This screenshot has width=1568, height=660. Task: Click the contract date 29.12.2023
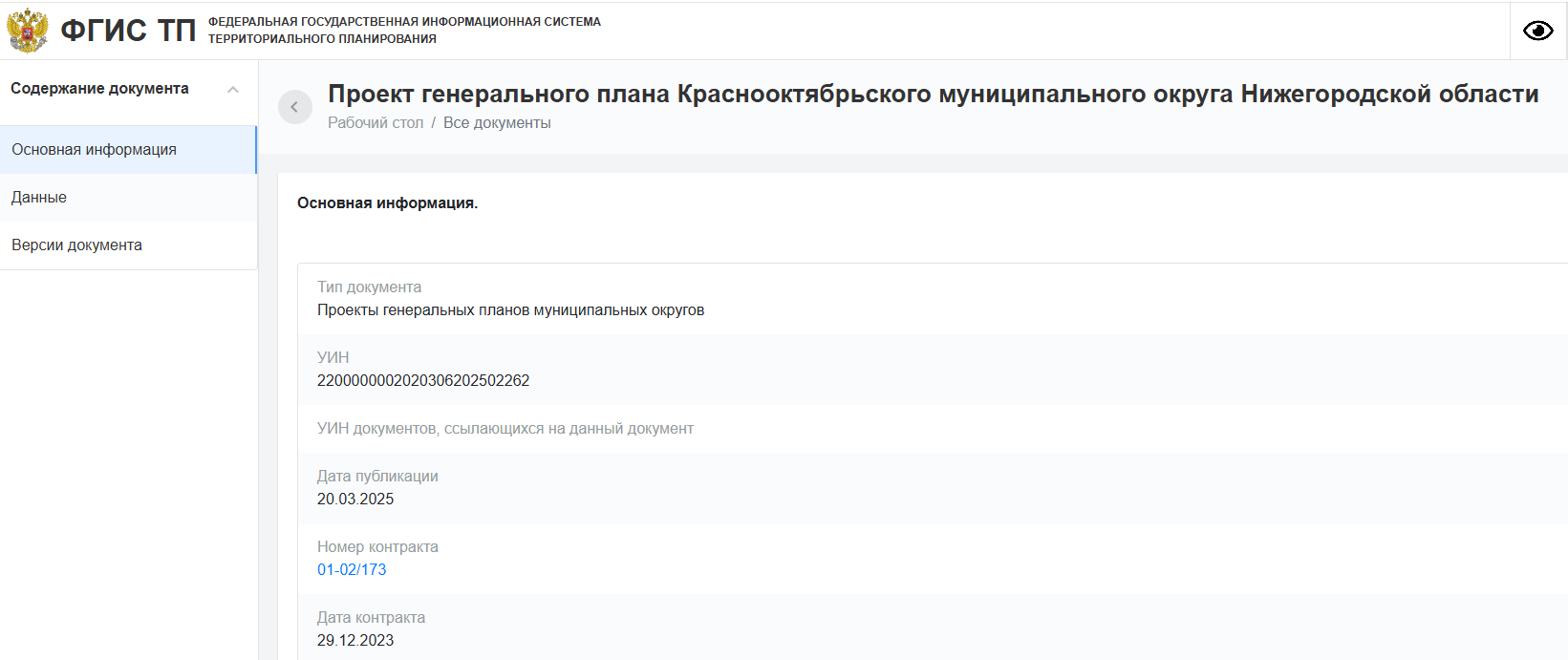point(355,641)
